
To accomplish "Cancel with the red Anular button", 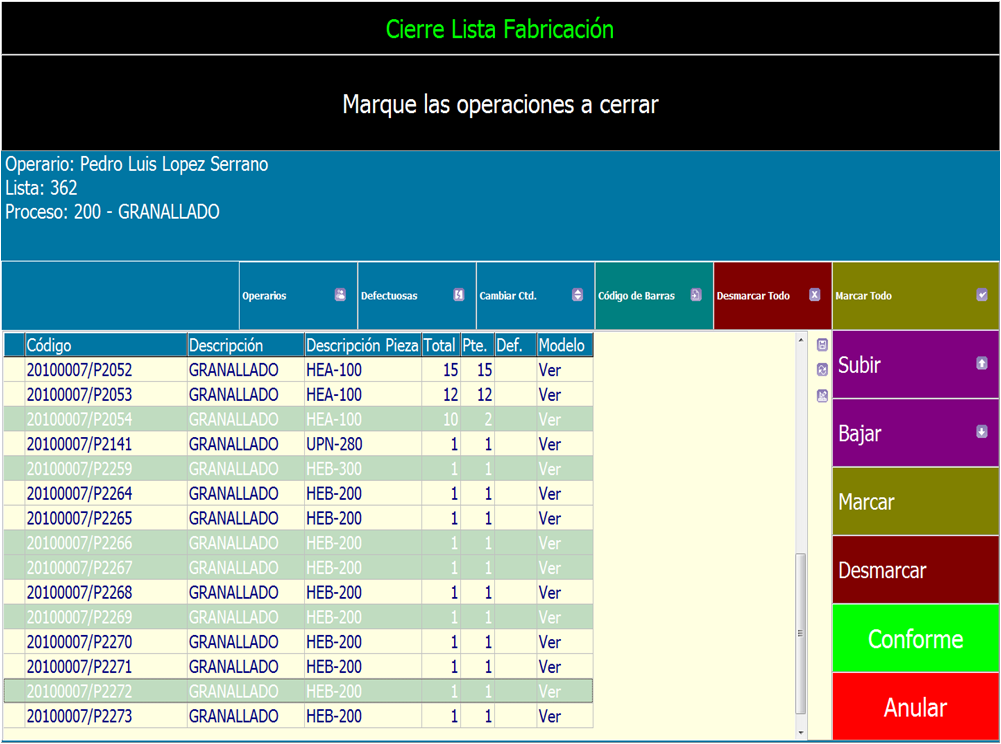I will (915, 708).
